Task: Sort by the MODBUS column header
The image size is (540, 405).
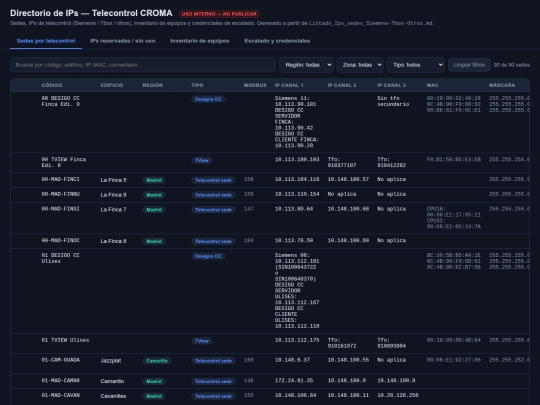Action: click(x=255, y=85)
